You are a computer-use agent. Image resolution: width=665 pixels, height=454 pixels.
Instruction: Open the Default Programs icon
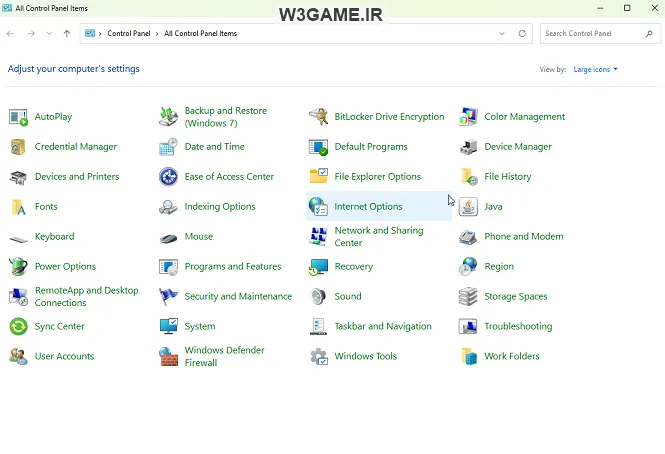319,147
